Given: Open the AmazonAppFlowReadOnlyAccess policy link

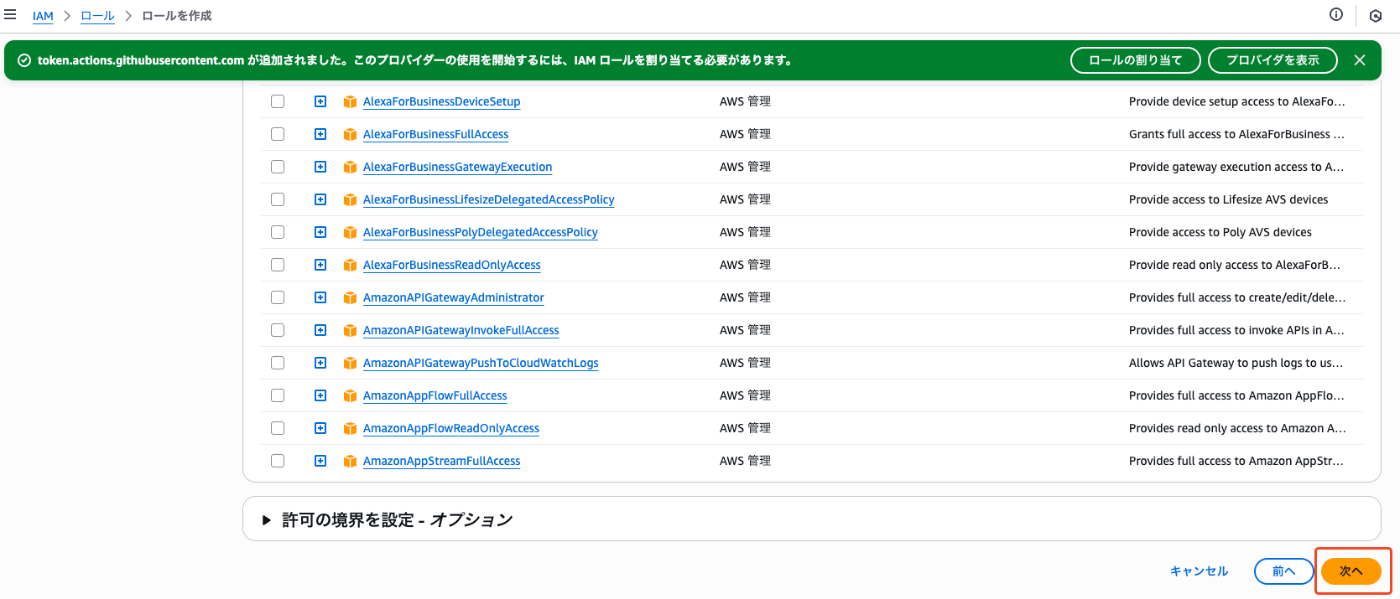Looking at the screenshot, I should click(x=451, y=428).
